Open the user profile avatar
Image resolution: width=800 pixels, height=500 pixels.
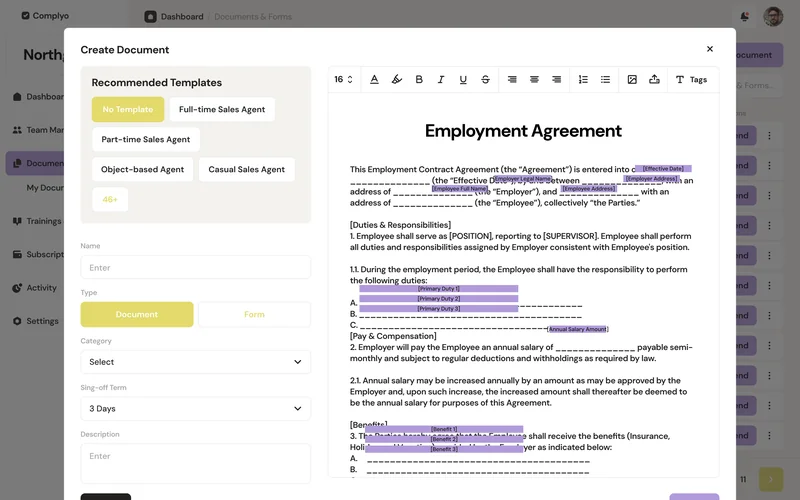click(773, 16)
